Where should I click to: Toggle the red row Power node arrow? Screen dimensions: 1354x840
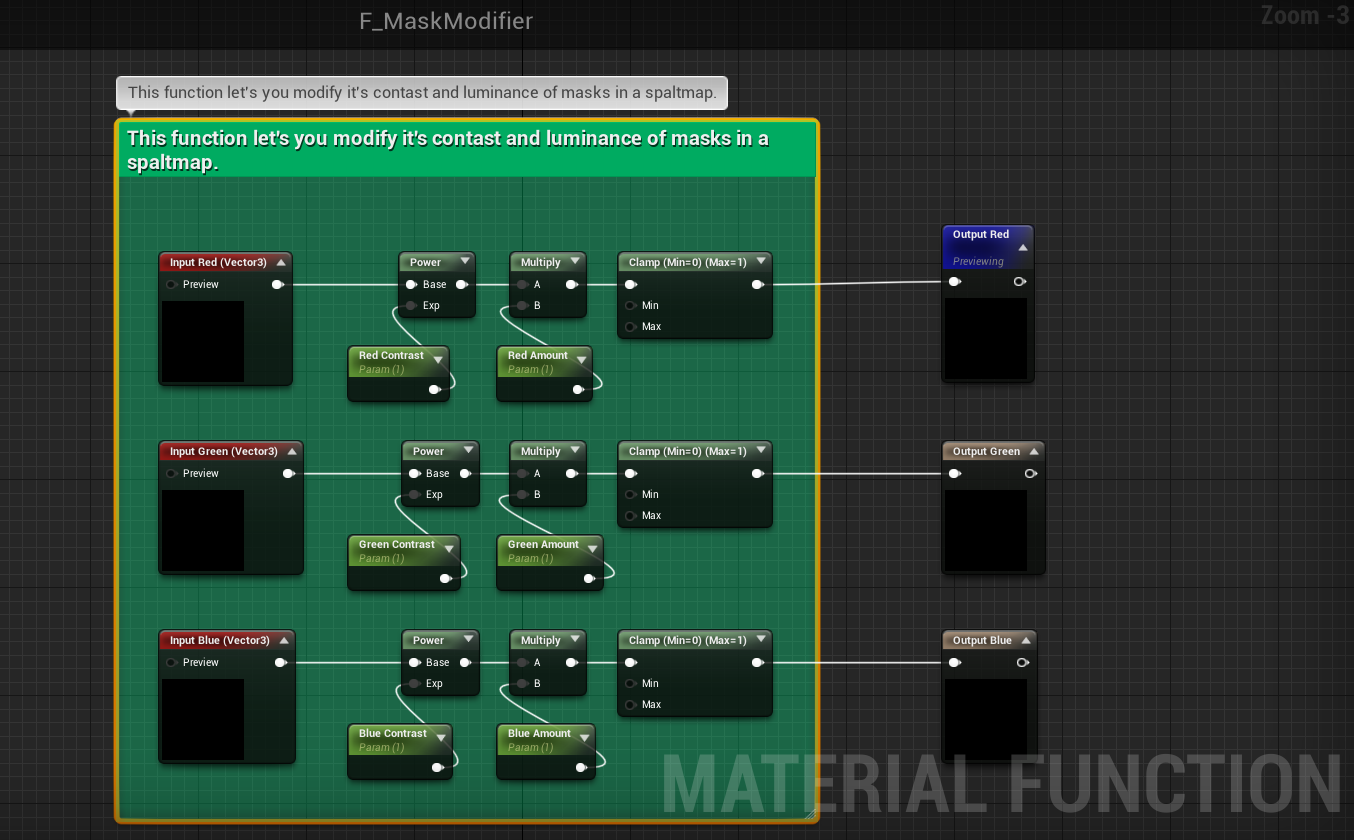pyautogui.click(x=464, y=262)
